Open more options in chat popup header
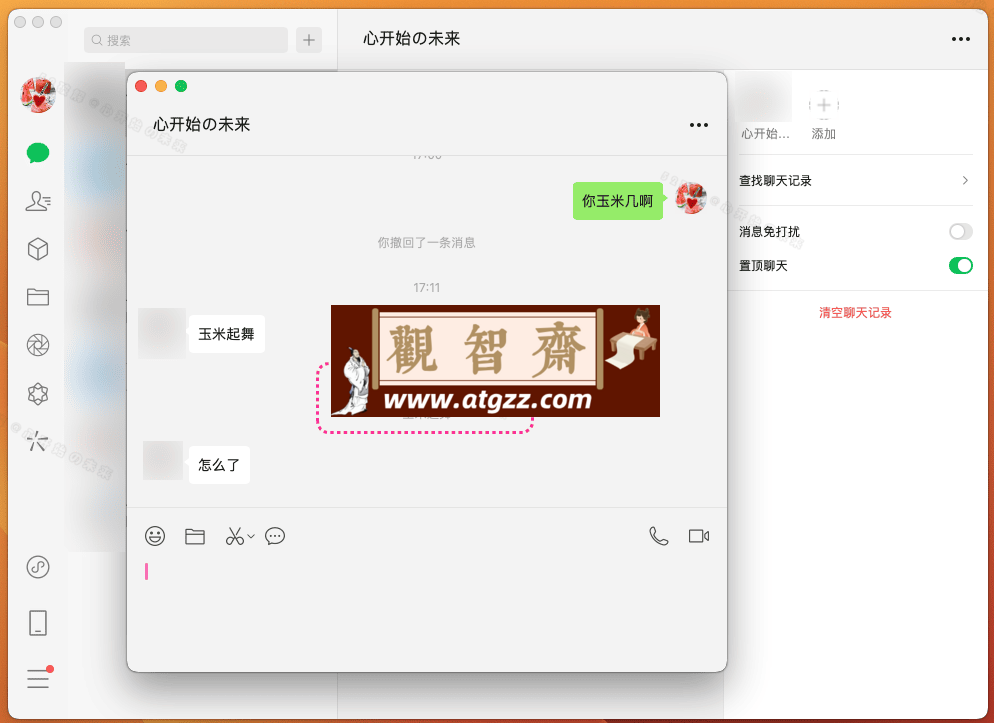Screen dimensions: 994x723 click(699, 125)
